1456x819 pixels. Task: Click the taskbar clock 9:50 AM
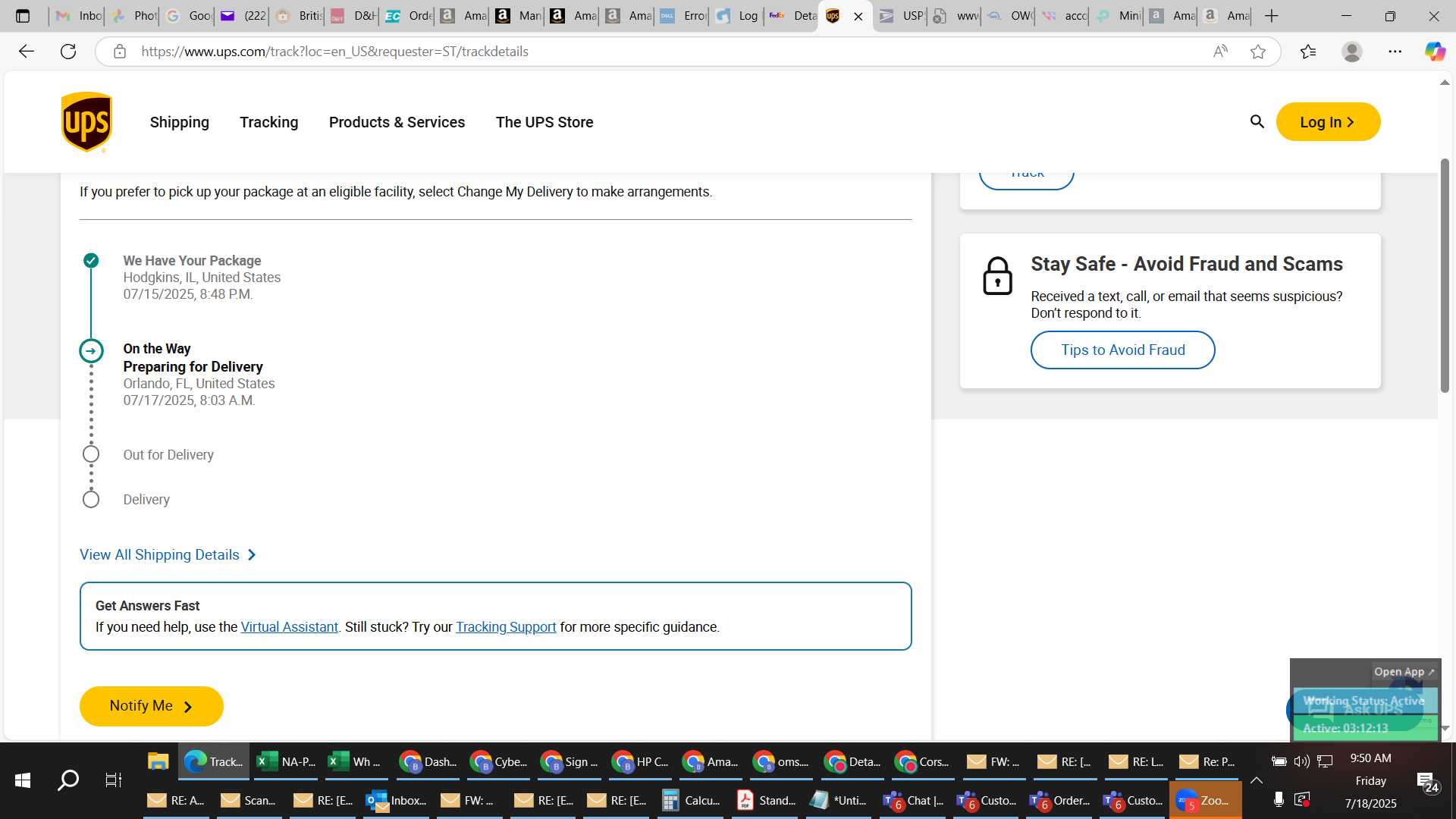1370,758
